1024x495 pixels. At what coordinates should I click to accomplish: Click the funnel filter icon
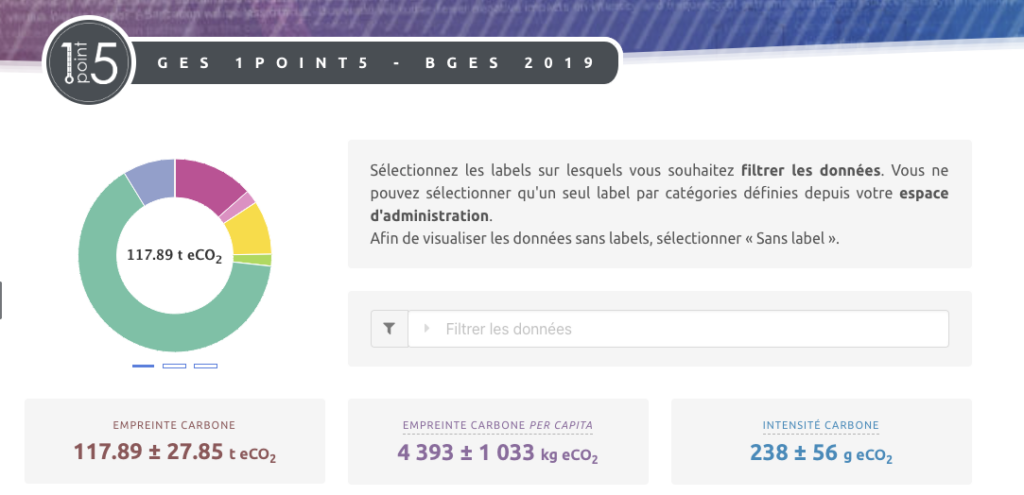pos(389,328)
